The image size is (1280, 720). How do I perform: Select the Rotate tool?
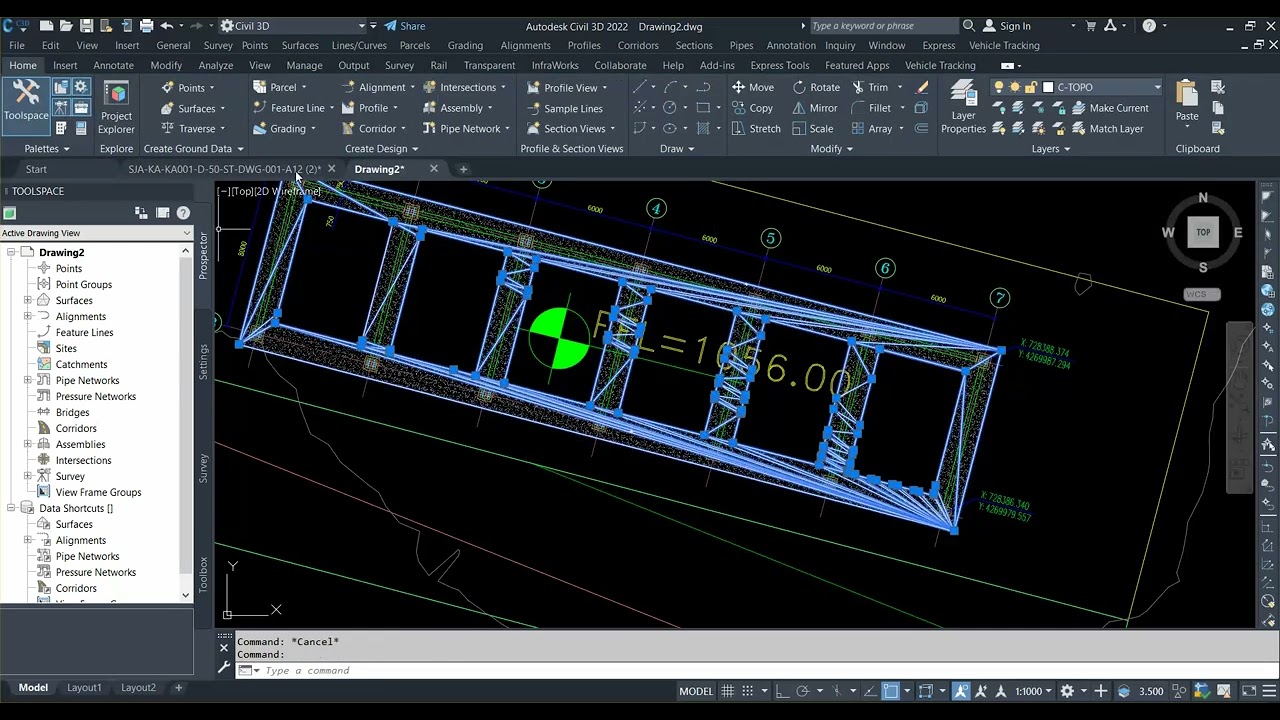[816, 87]
